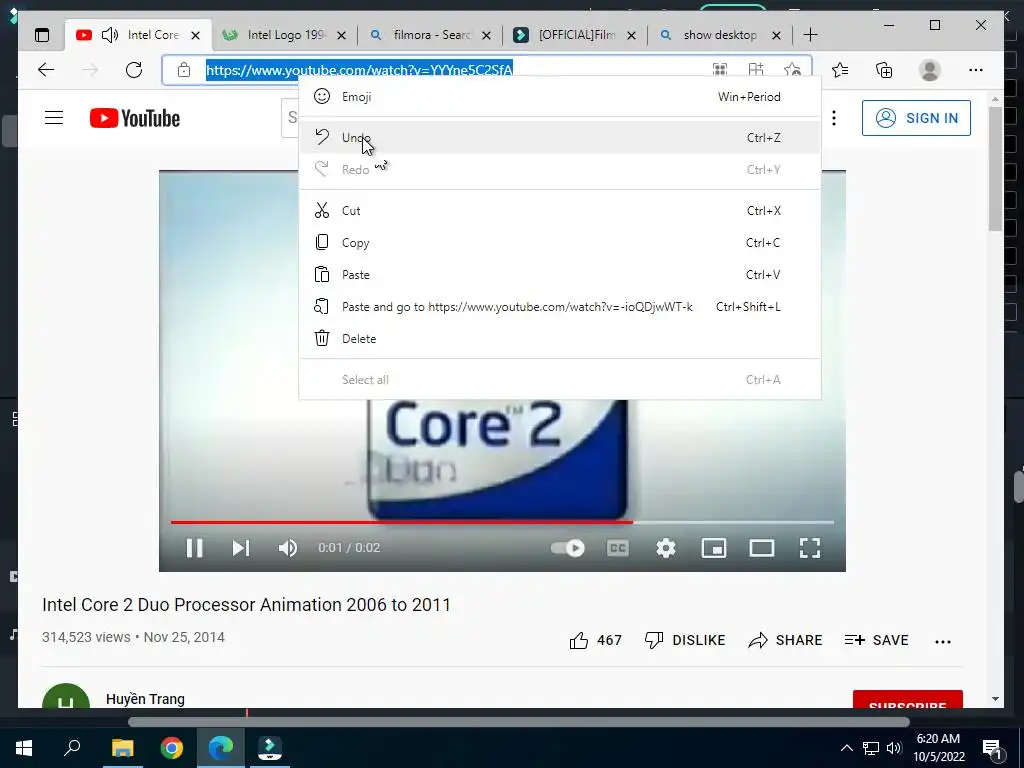This screenshot has width=1024, height=768.
Task: Refresh the current page
Action: (134, 70)
